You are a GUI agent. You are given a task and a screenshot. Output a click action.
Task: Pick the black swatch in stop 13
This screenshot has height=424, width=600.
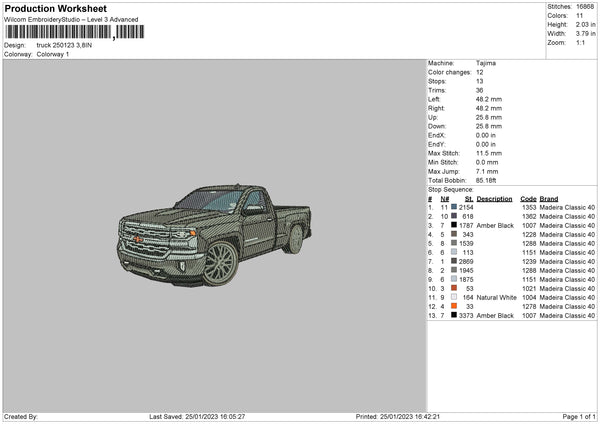click(x=455, y=315)
